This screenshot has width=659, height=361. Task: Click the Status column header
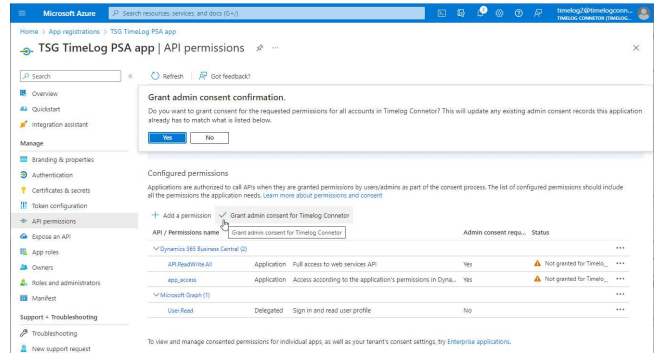point(540,232)
